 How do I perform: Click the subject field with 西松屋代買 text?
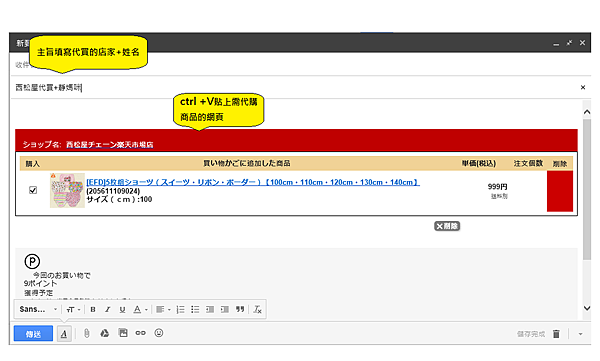tap(295, 88)
